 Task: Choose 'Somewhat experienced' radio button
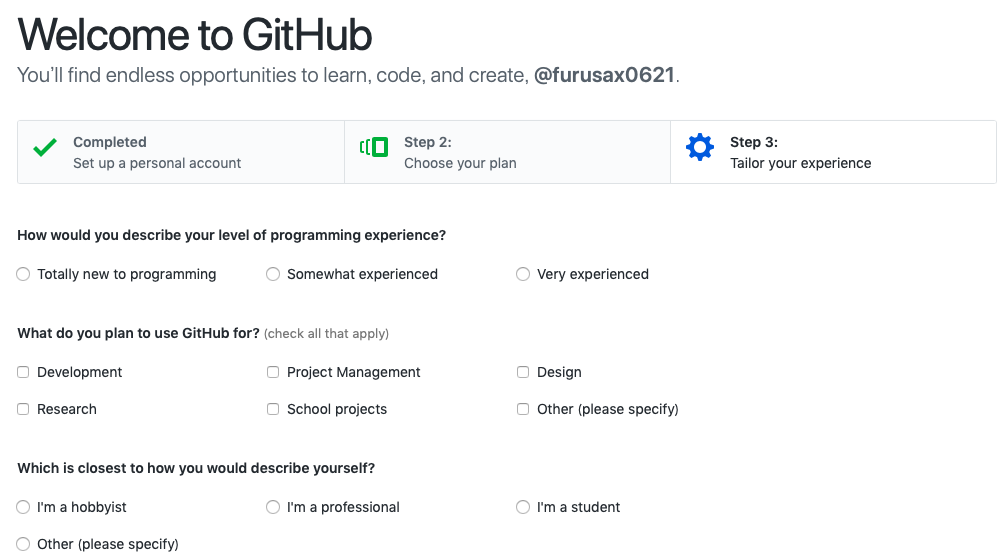pyautogui.click(x=273, y=274)
